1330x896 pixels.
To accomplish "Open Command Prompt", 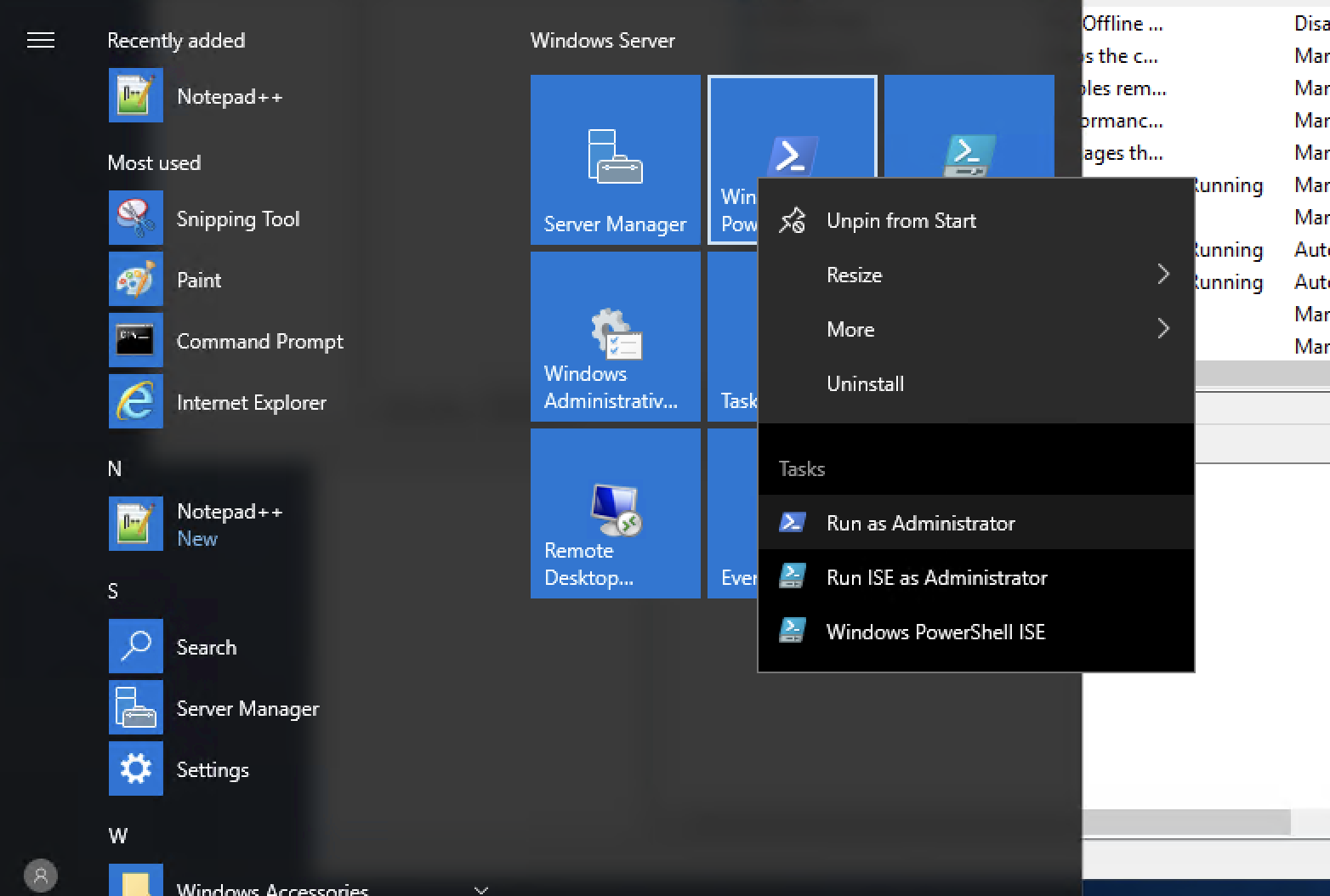I will pyautogui.click(x=260, y=341).
